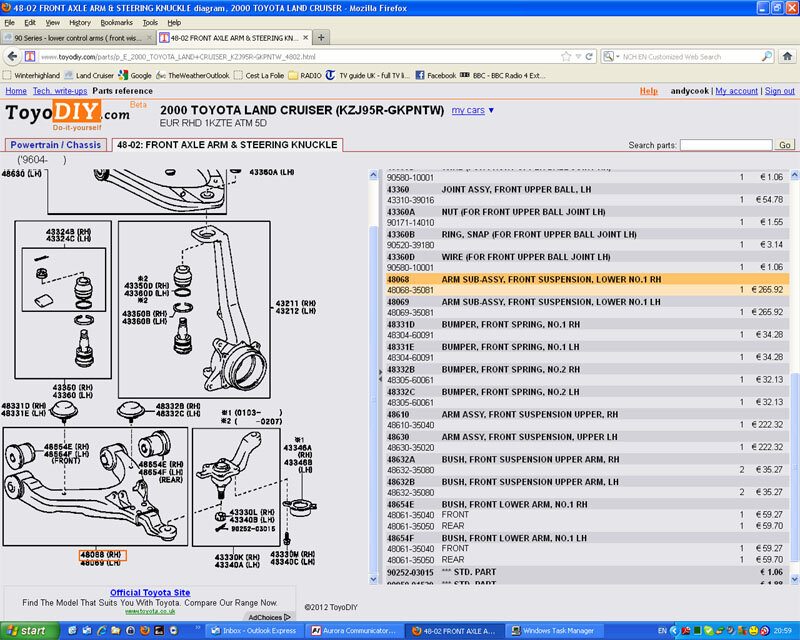Open the Google bookmark

click(135, 75)
